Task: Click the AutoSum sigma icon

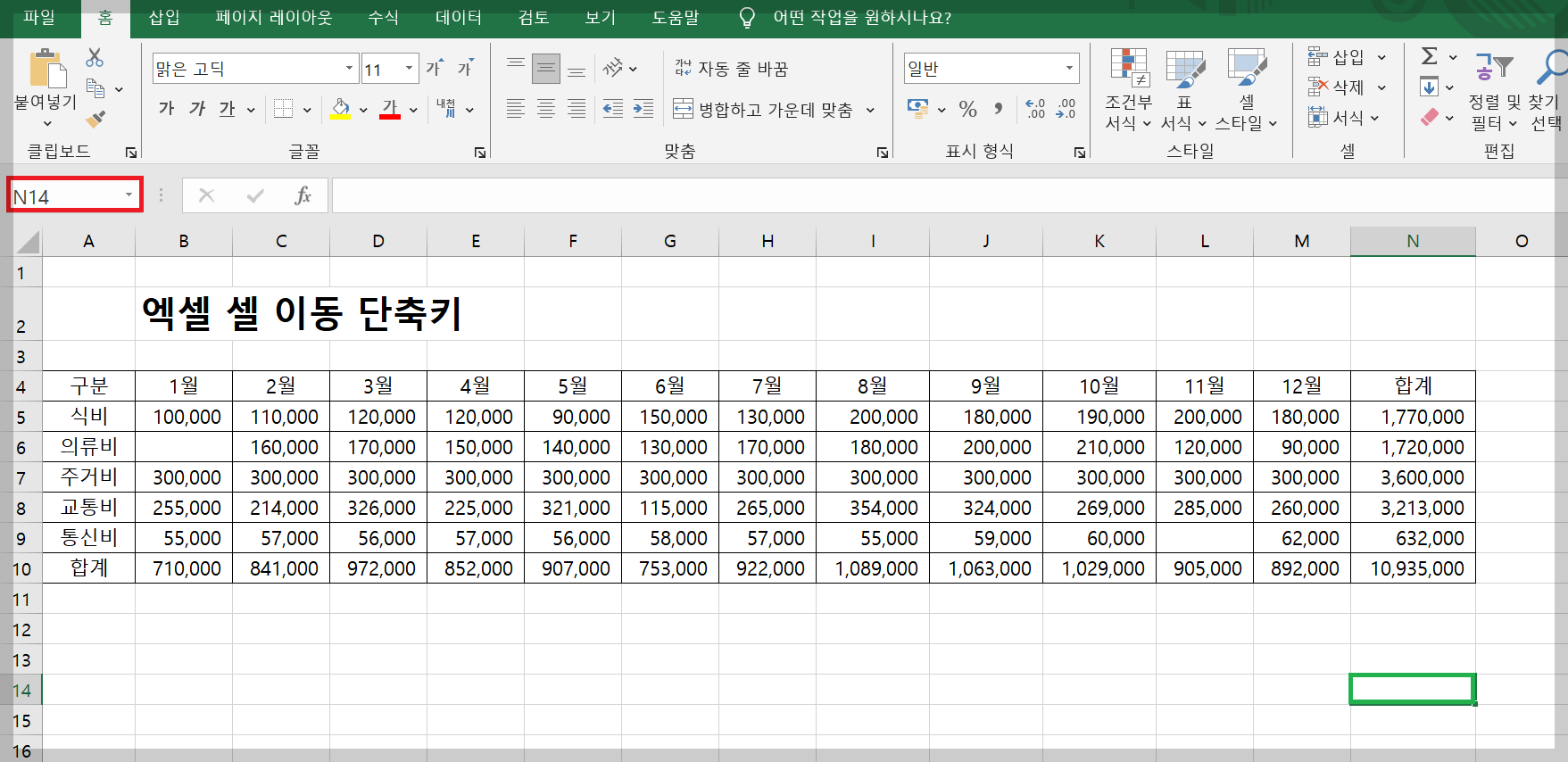Action: [1430, 56]
